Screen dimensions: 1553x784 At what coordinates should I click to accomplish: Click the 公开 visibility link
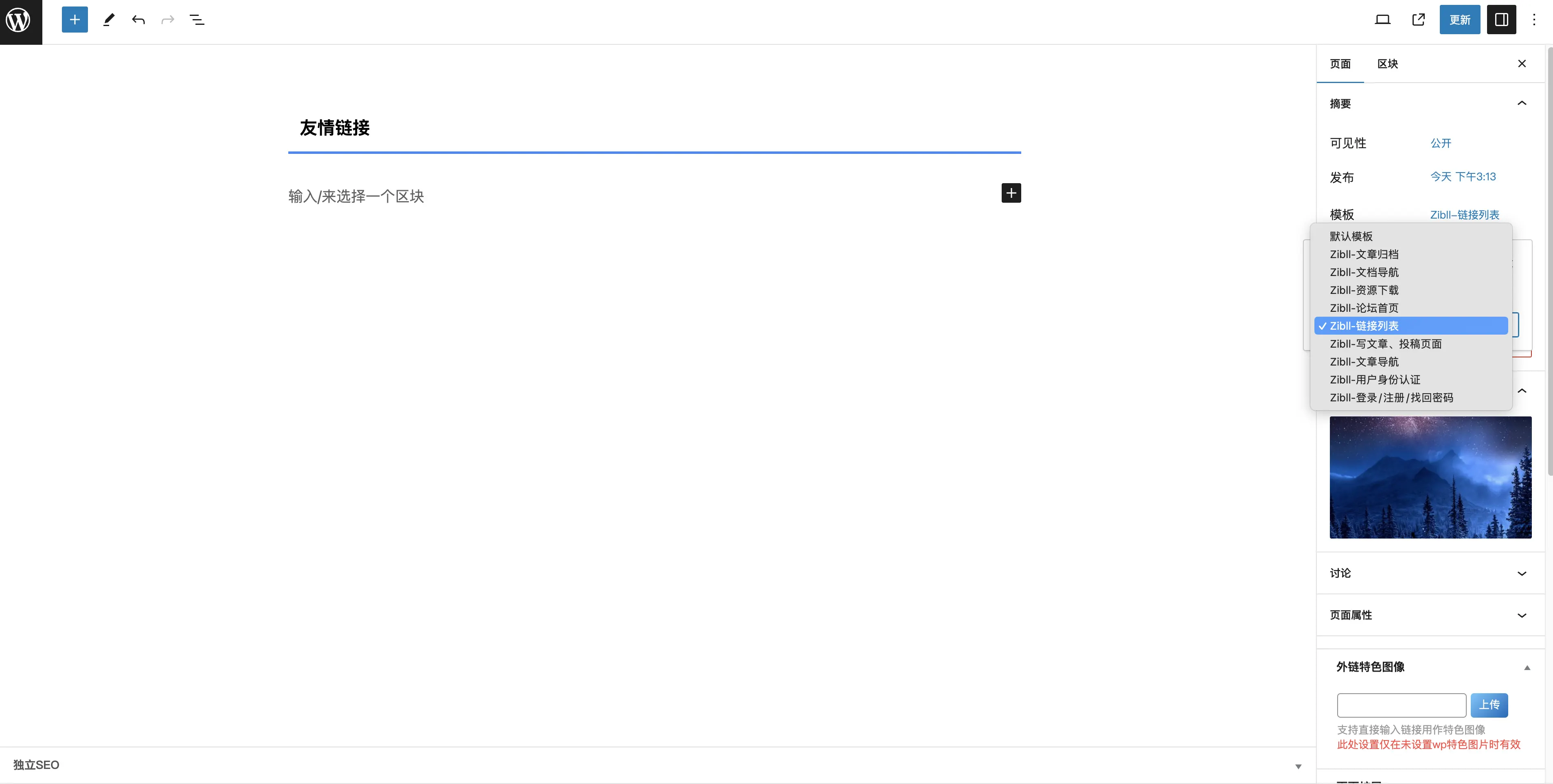1440,143
